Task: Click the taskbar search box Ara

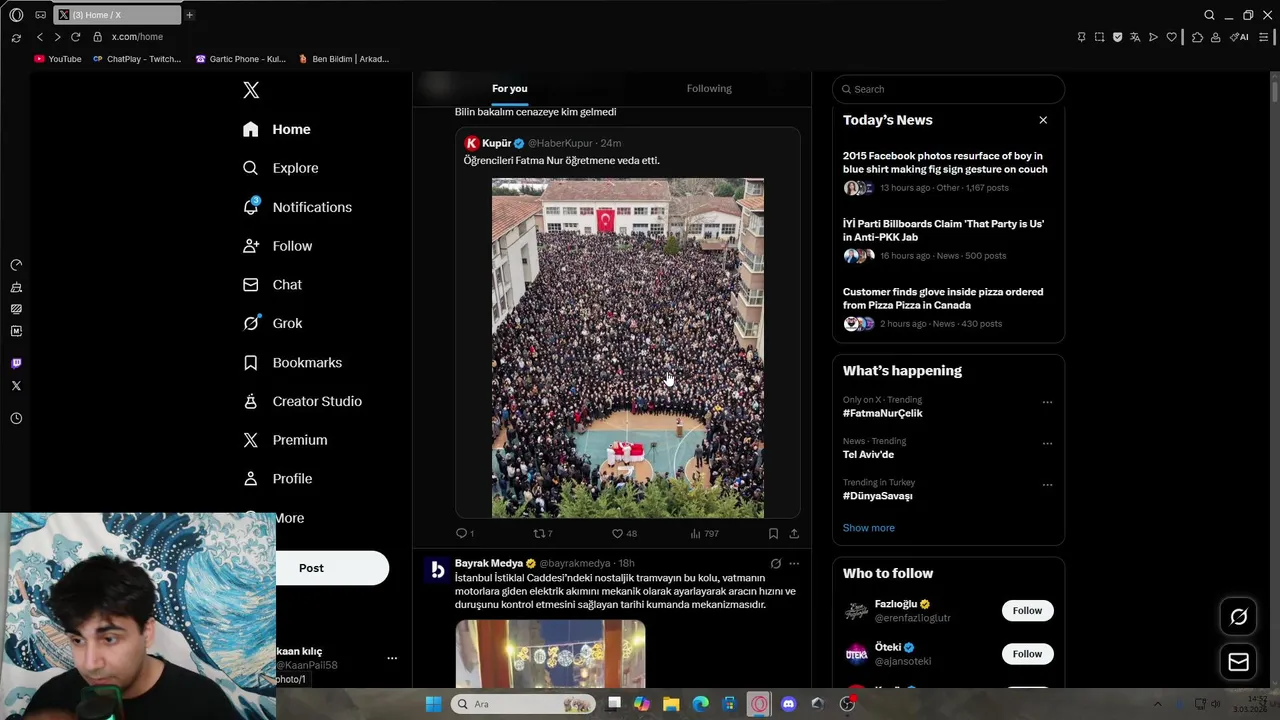Action: pos(522,704)
